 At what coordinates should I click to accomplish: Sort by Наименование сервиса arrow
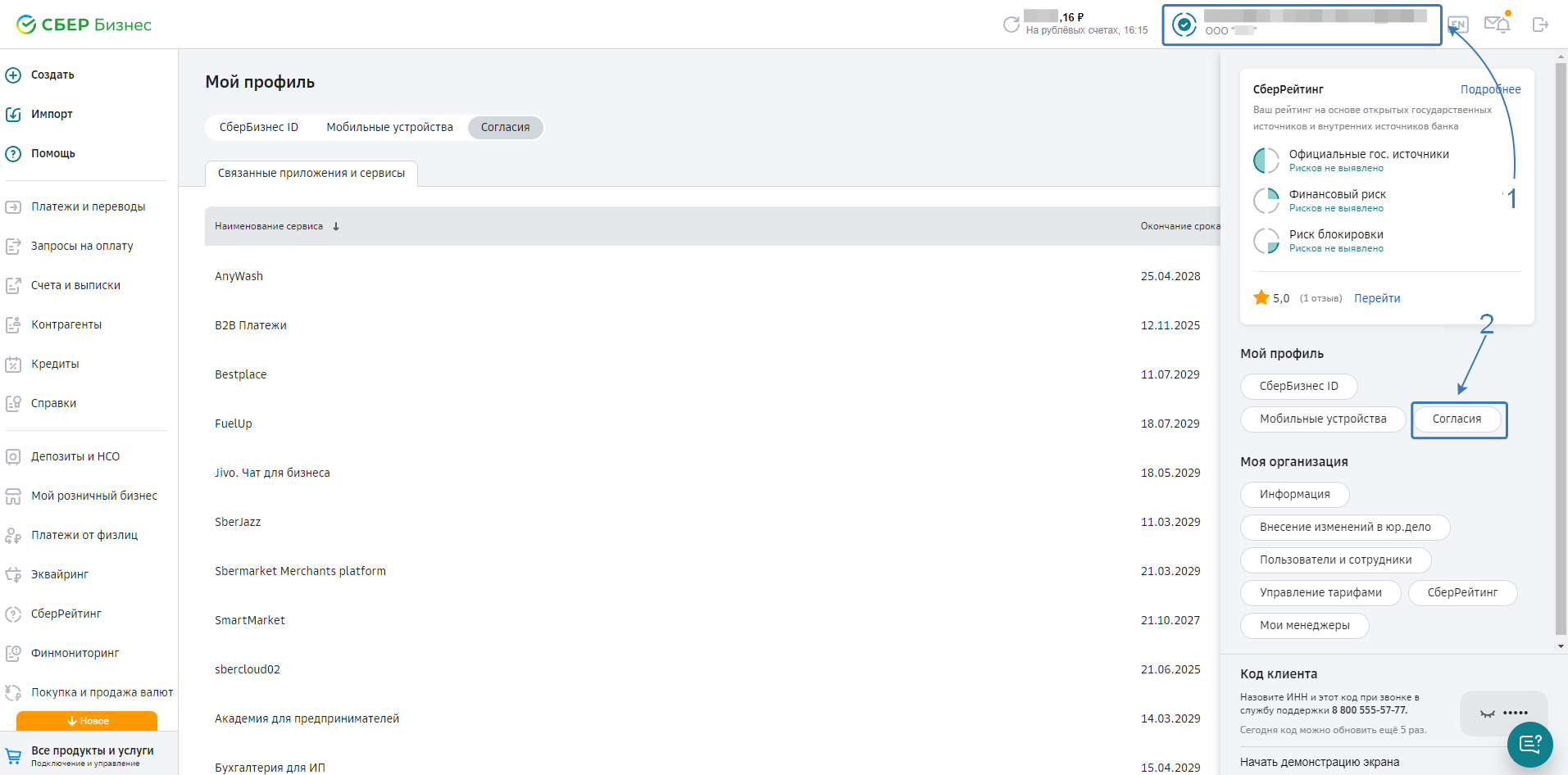336,226
